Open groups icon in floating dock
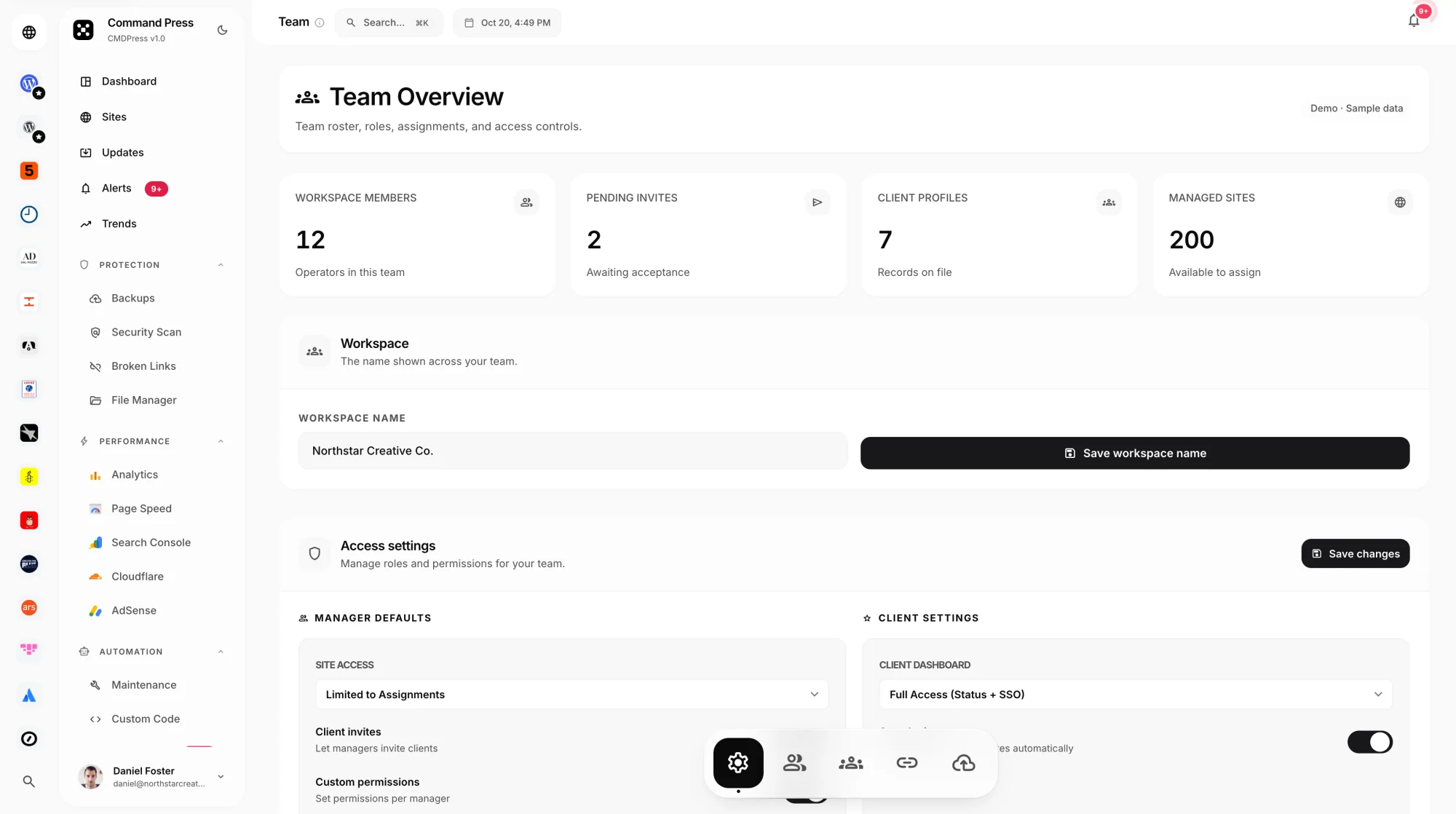 [x=850, y=763]
